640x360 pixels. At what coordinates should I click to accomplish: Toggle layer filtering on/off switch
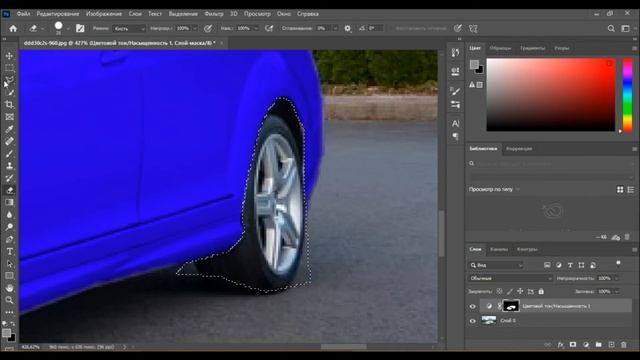[x=618, y=264]
